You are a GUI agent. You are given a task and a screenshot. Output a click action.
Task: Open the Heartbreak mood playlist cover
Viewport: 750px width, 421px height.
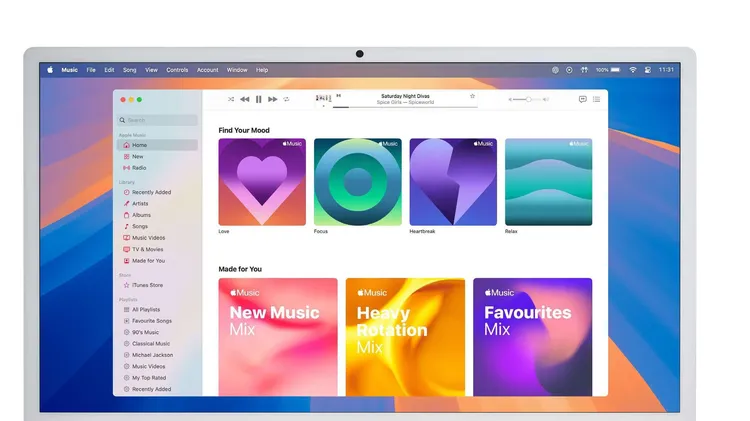pos(453,182)
